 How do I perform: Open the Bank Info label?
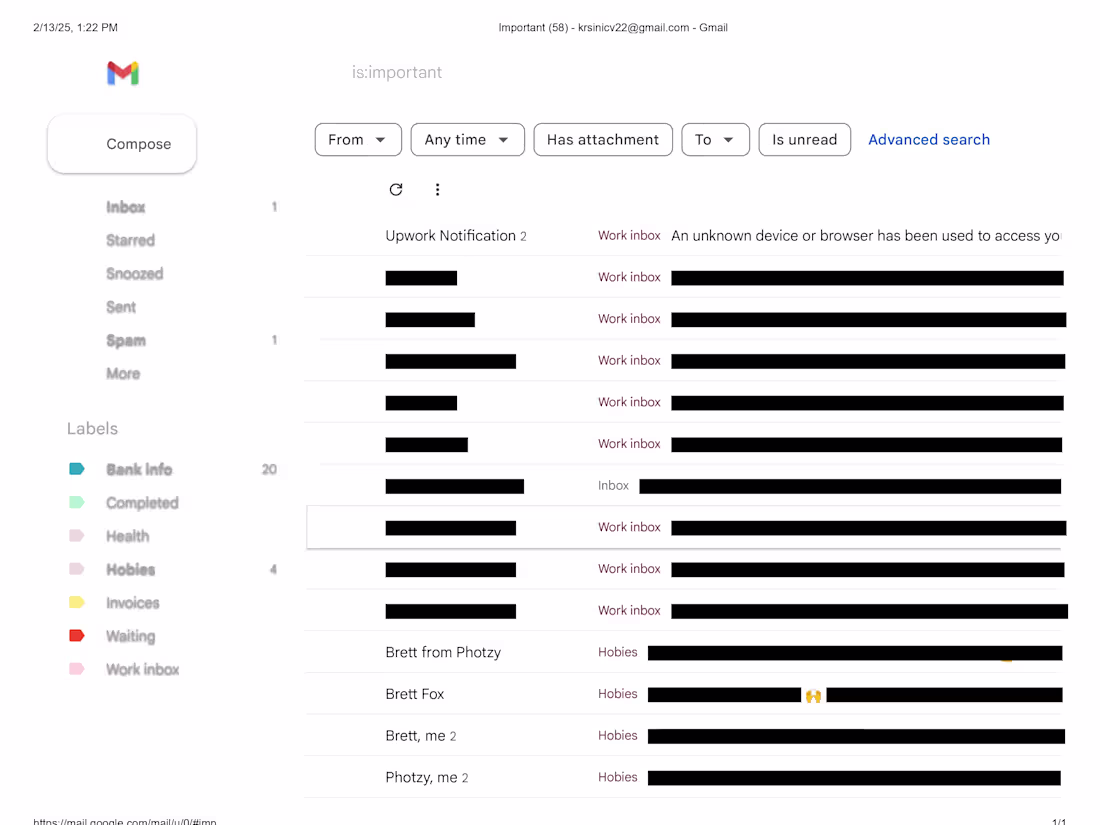(x=139, y=469)
